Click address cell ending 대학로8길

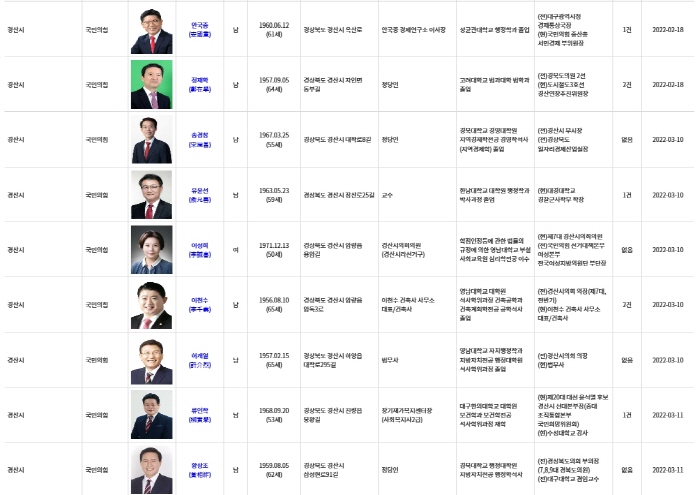click(337, 140)
